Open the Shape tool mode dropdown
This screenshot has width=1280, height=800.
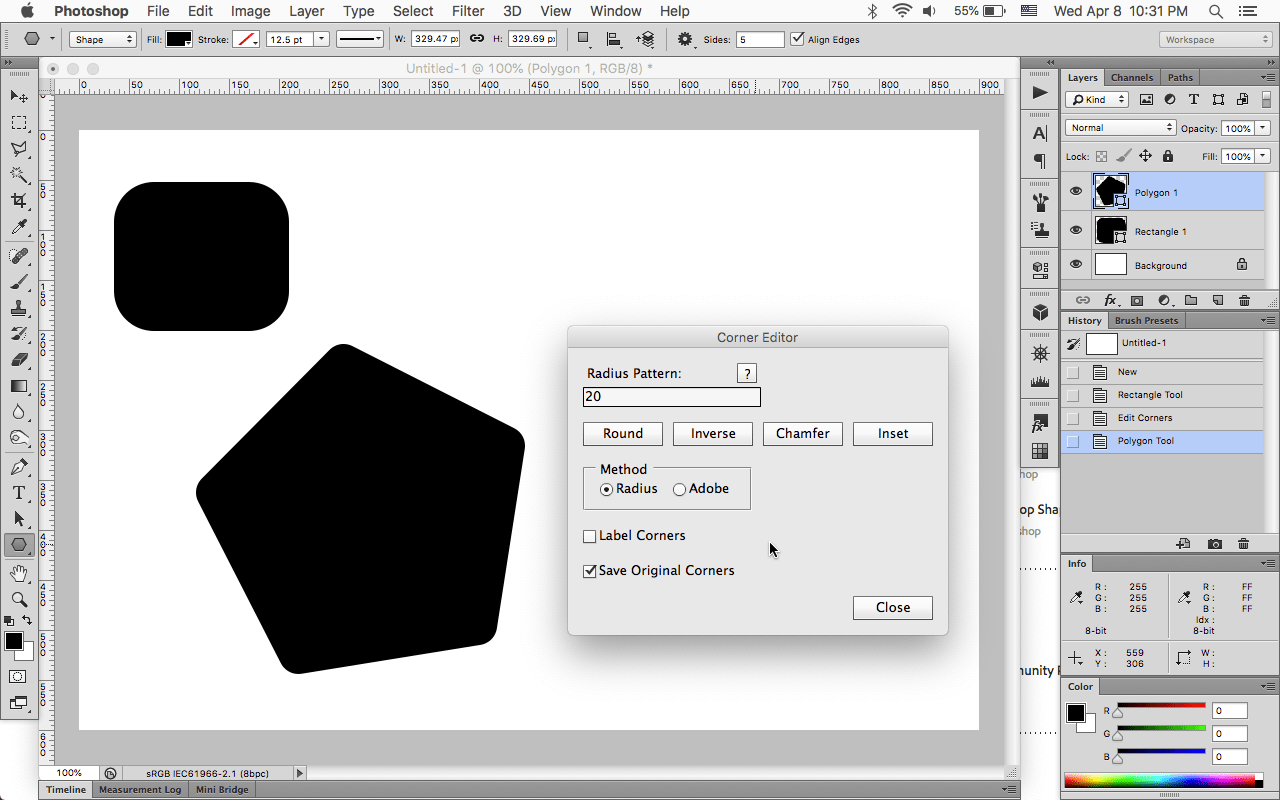tap(102, 38)
